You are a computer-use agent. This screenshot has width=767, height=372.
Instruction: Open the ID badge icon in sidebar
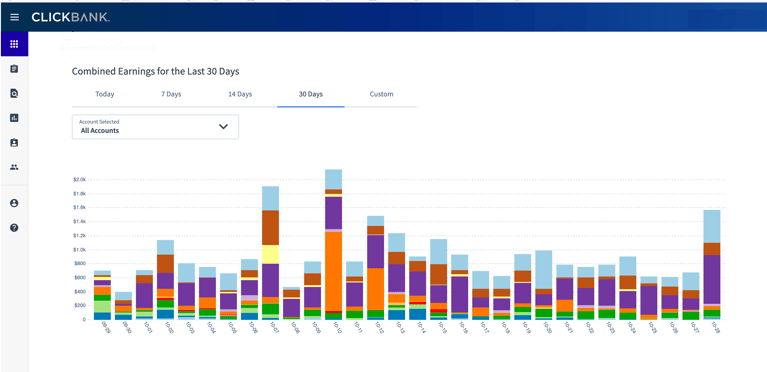click(x=14, y=143)
